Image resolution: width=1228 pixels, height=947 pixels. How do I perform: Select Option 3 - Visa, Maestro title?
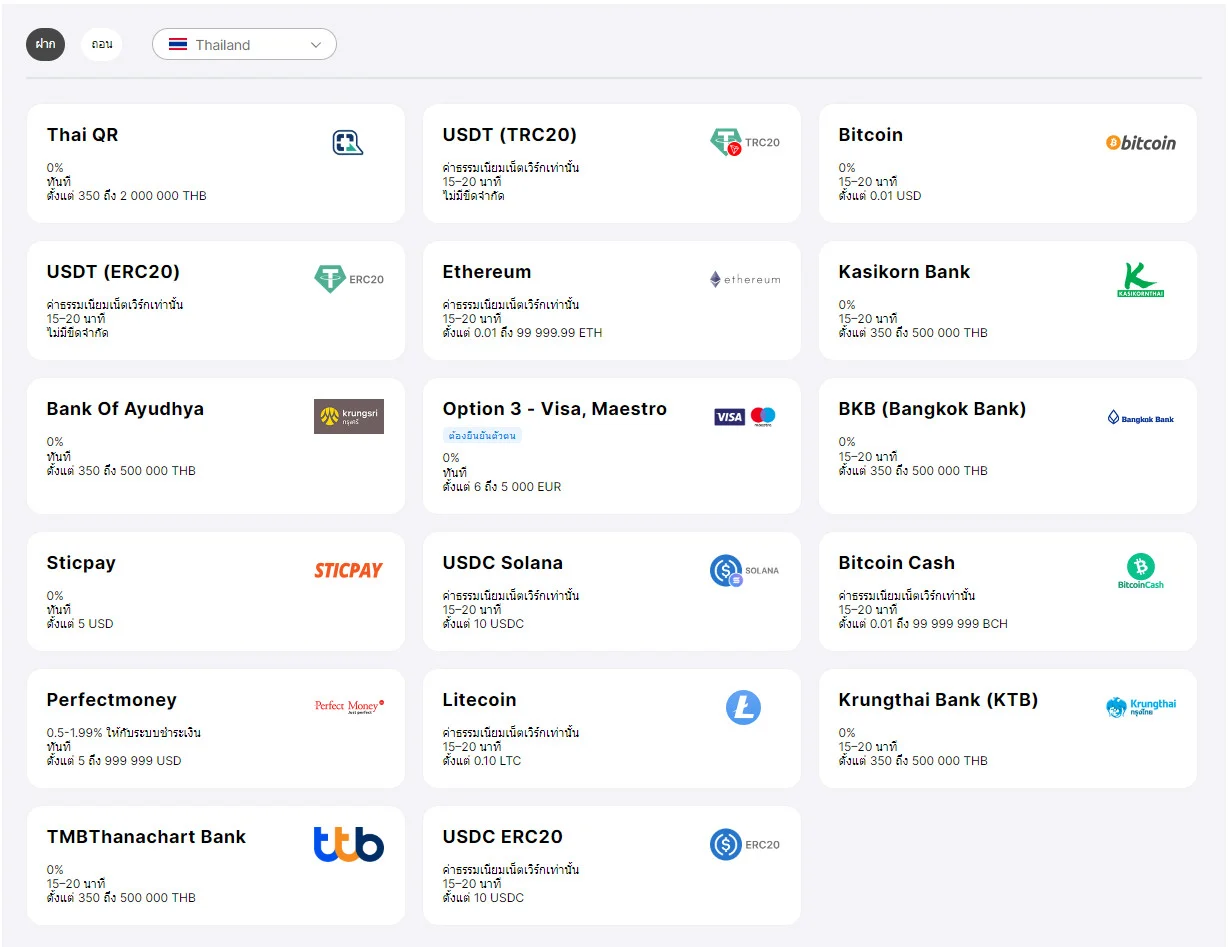pos(555,409)
